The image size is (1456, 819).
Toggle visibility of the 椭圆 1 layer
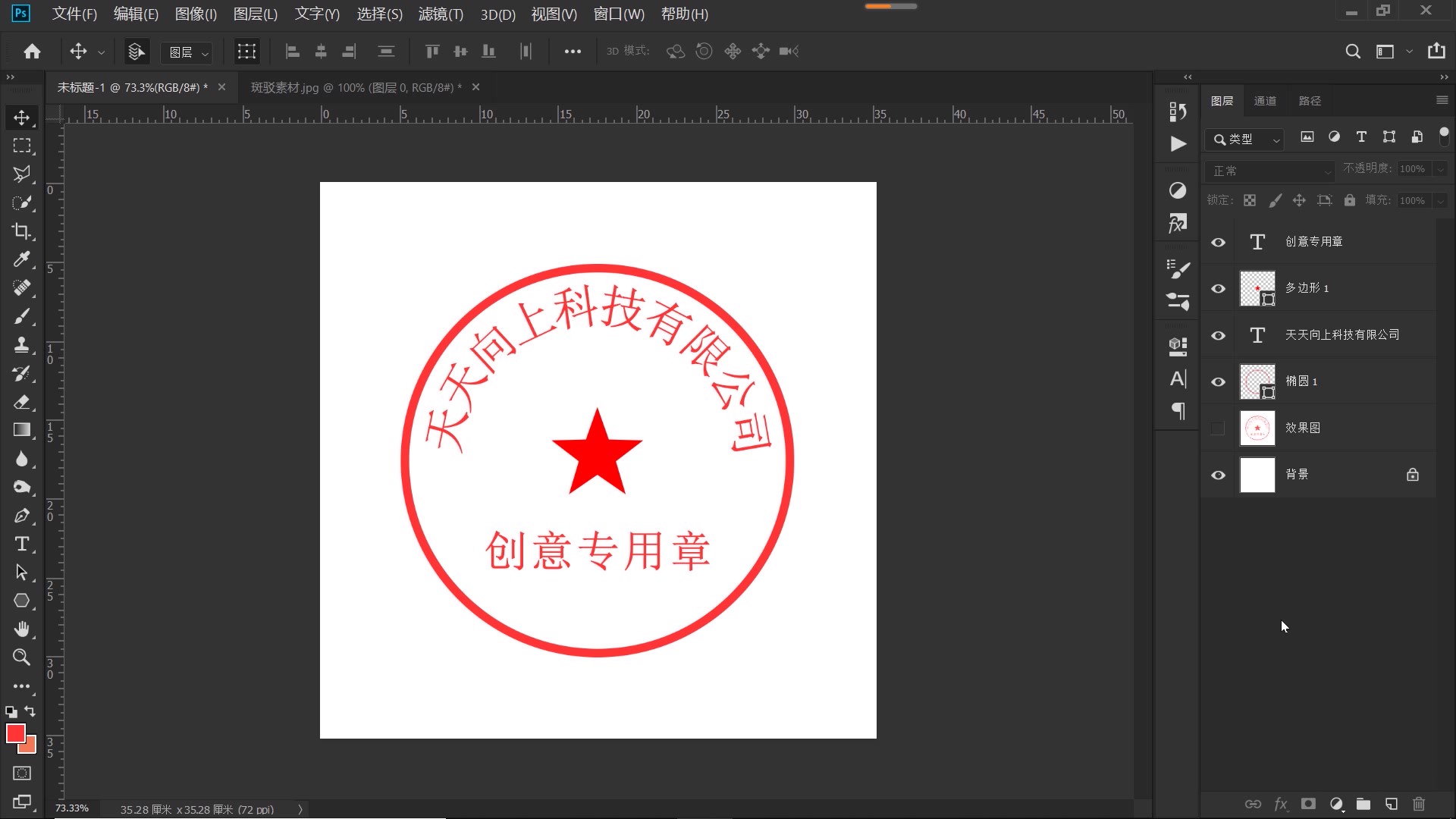pyautogui.click(x=1218, y=381)
